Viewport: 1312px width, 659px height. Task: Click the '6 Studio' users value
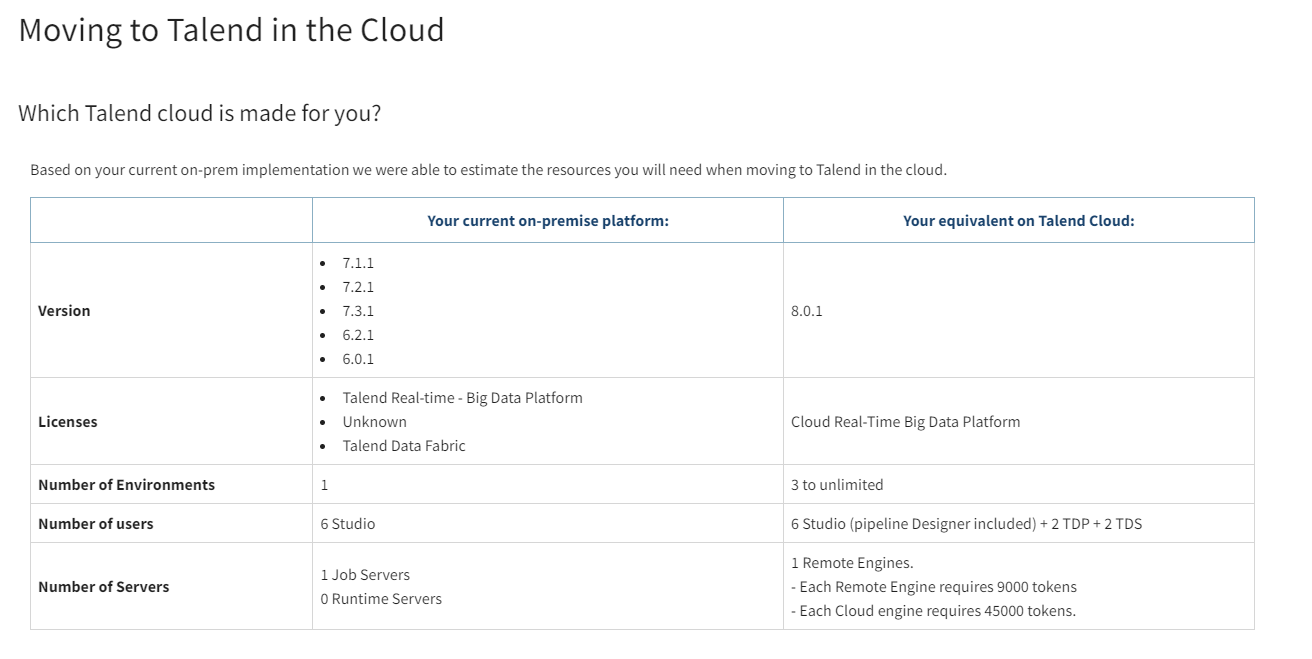(x=347, y=523)
